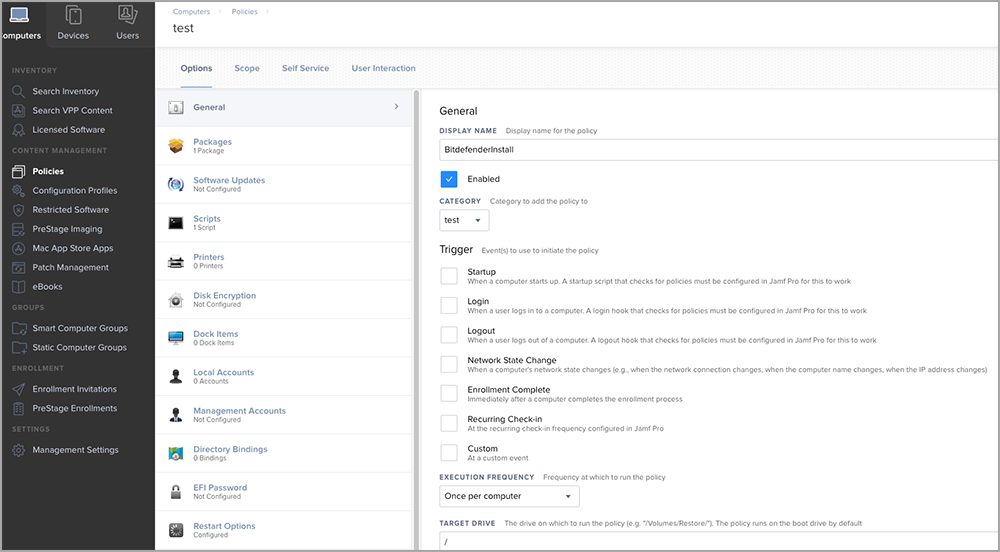Select the Scripts terminal icon

coord(176,223)
